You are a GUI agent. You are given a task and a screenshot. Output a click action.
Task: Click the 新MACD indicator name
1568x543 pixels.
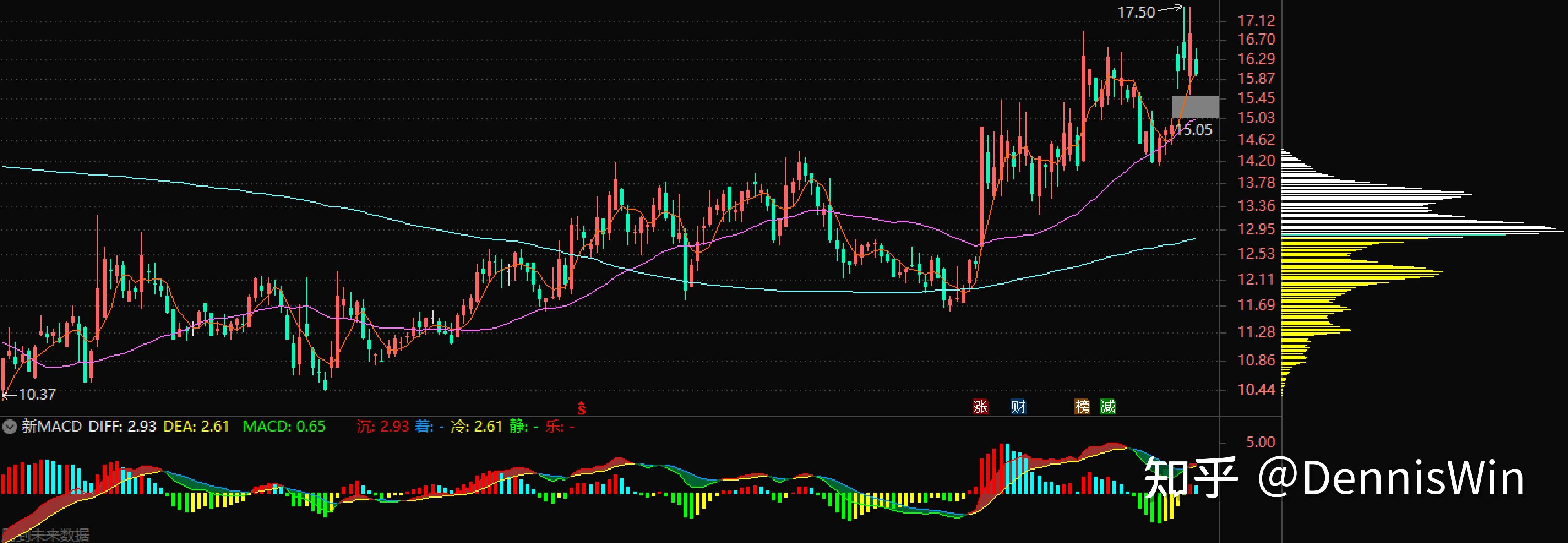(52, 426)
